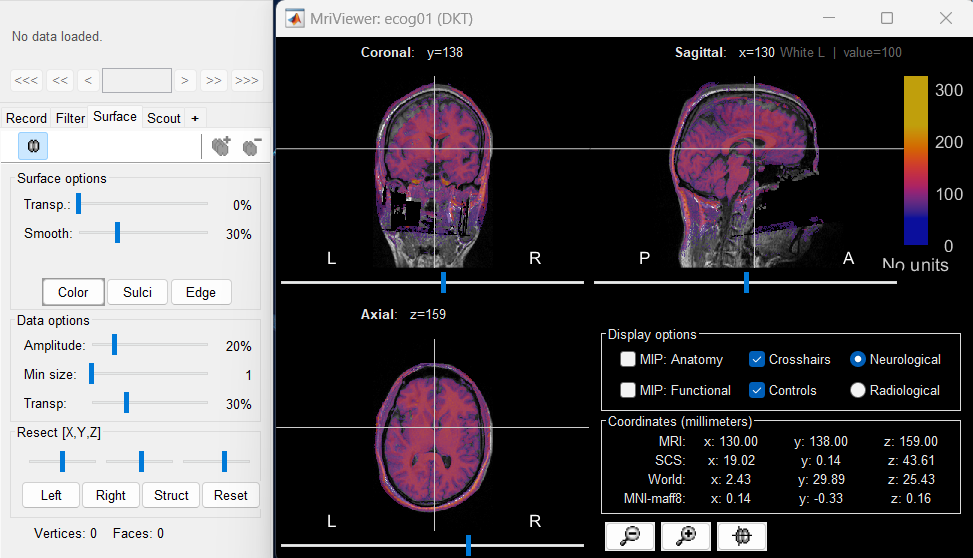This screenshot has height=558, width=973.
Task: Step forward with the single > arrow
Action: [x=184, y=80]
